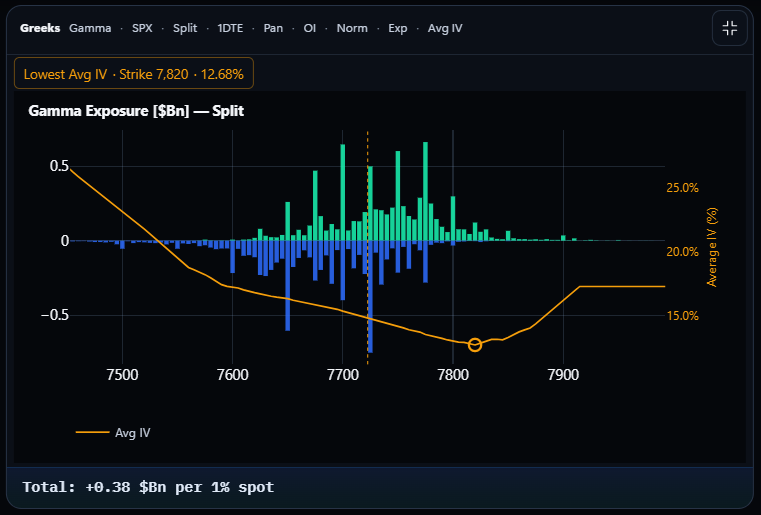The image size is (761, 515).
Task: Click the Total gamma summary text
Action: coord(149,487)
